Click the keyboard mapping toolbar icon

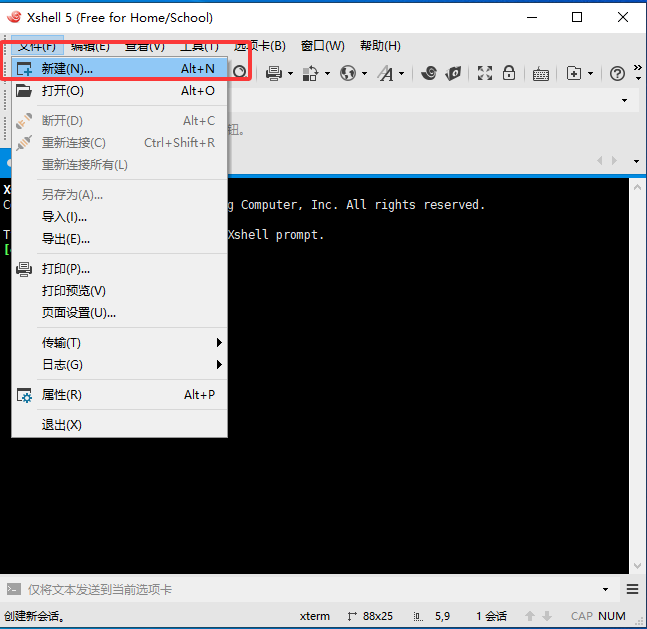[541, 74]
